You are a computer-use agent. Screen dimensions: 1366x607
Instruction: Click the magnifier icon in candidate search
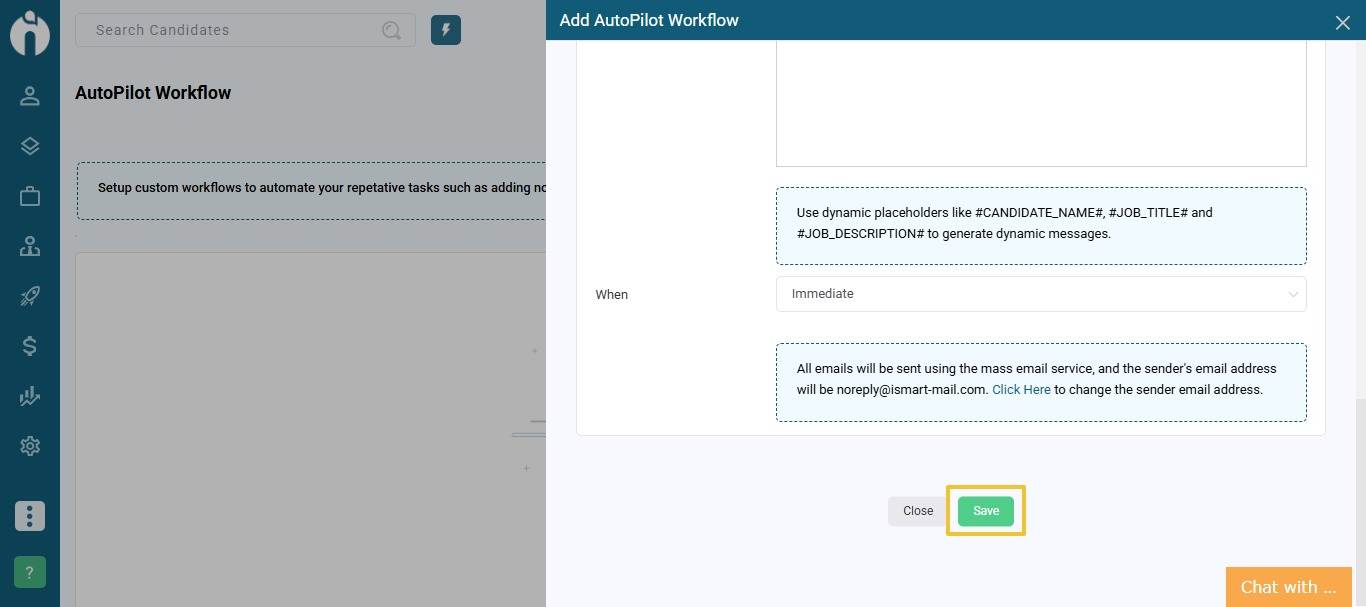click(x=391, y=30)
